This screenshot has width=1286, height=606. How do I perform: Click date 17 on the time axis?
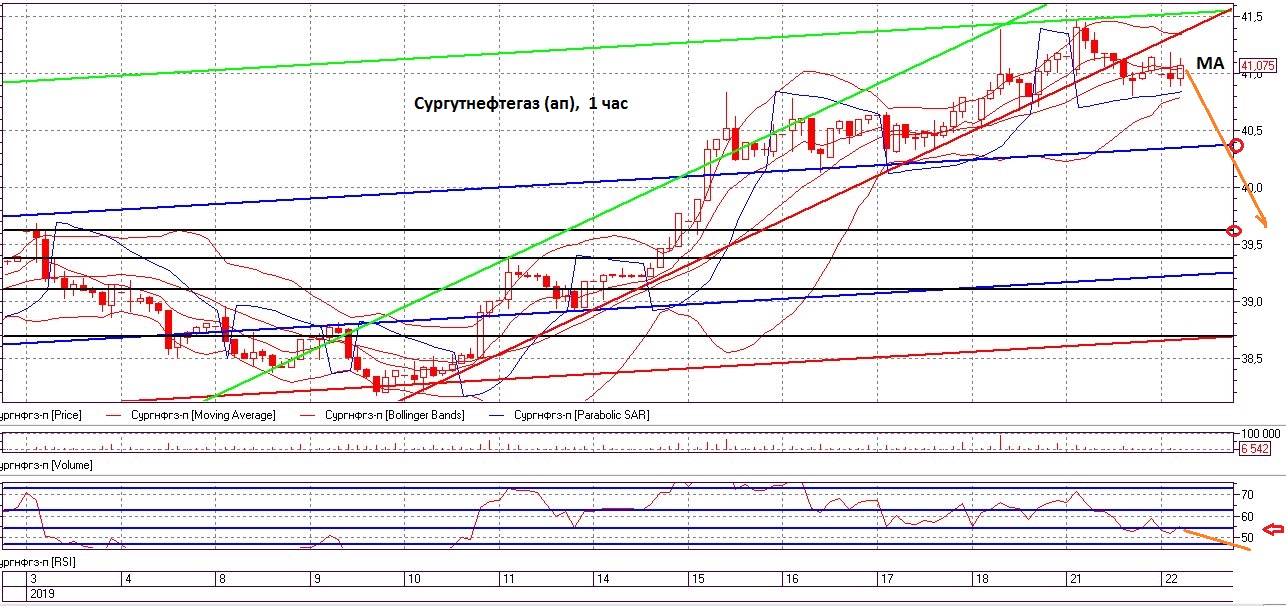pos(885,579)
